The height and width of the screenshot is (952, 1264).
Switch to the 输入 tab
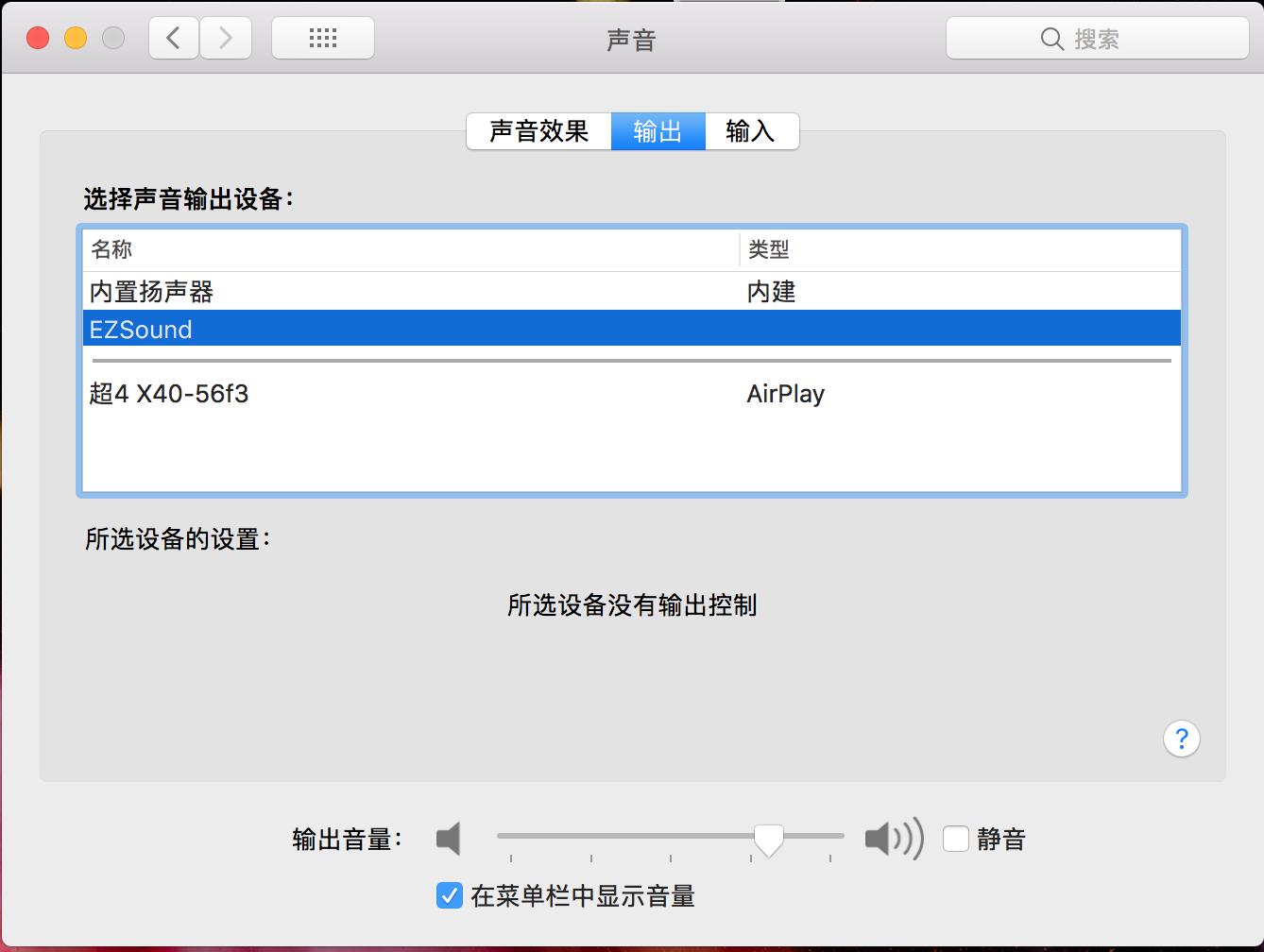click(x=751, y=131)
